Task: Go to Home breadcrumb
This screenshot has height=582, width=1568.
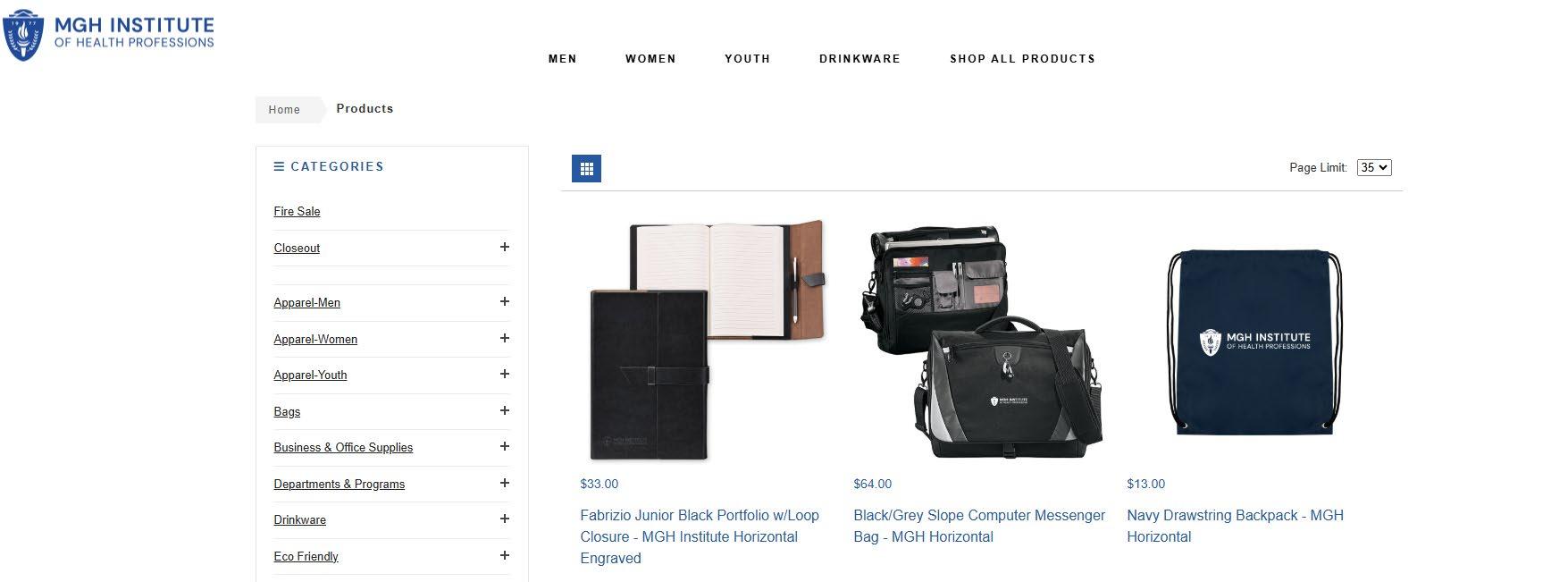Action: pyautogui.click(x=284, y=109)
